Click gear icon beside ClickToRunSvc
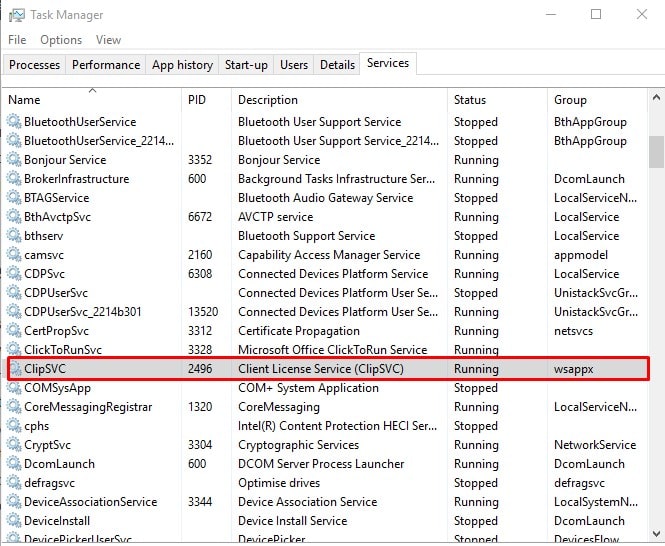Image resolution: width=665 pixels, height=546 pixels. [x=14, y=350]
